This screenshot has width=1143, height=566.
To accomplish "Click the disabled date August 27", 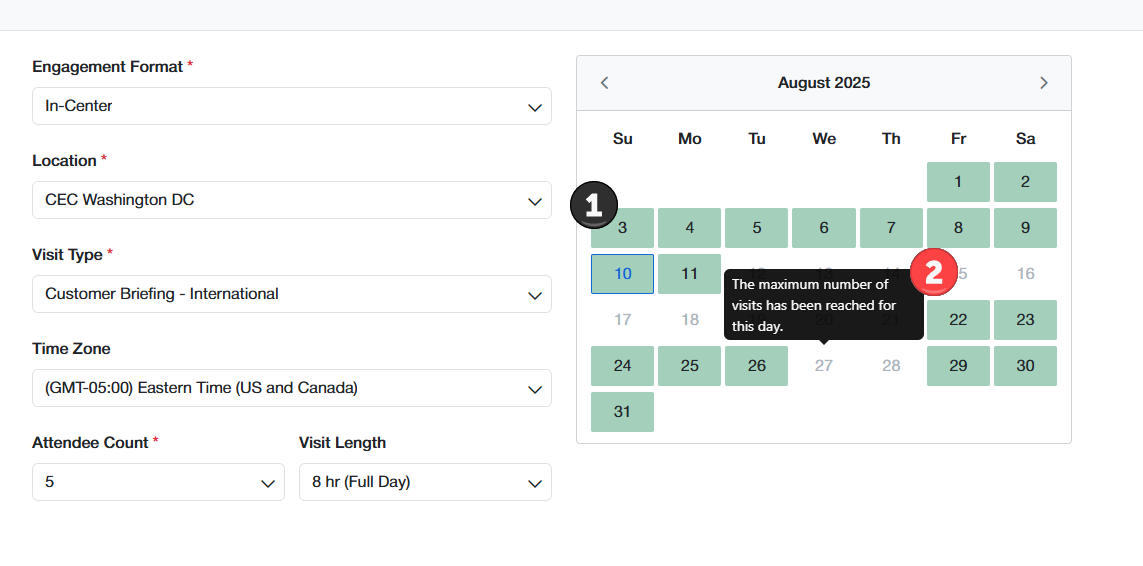I will pyautogui.click(x=823, y=366).
